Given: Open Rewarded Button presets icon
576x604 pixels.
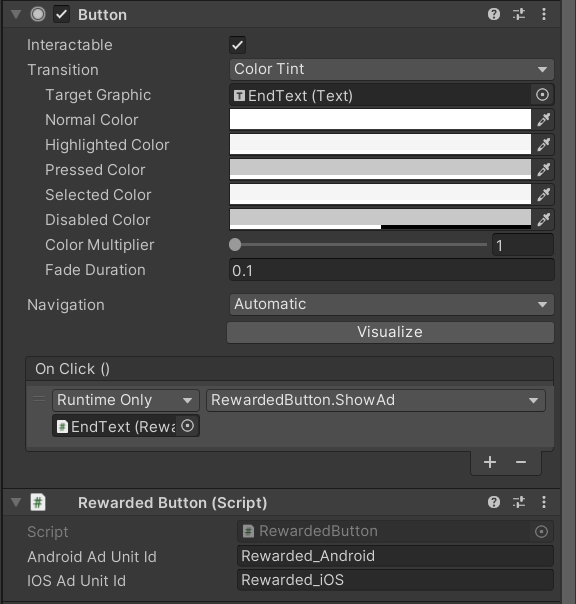Looking at the screenshot, I should (x=519, y=502).
